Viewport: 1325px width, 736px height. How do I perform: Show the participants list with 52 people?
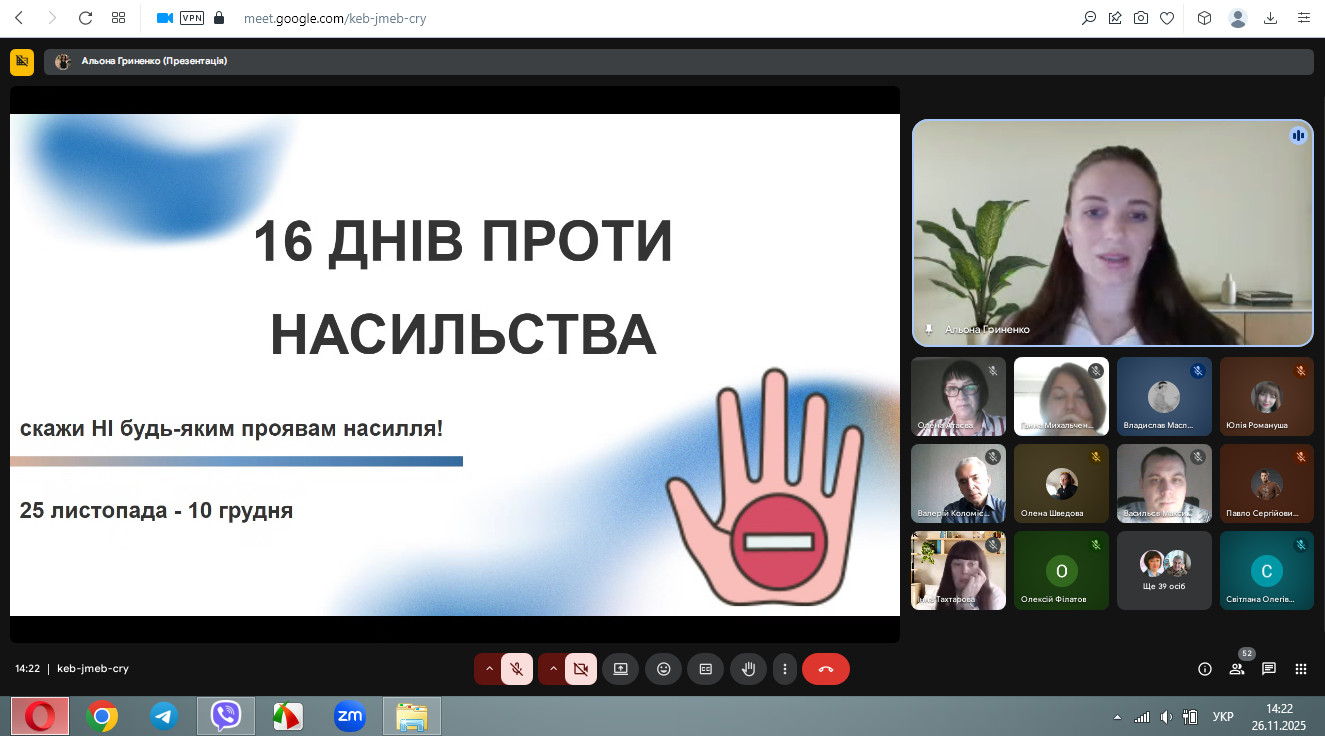pyautogui.click(x=1237, y=669)
